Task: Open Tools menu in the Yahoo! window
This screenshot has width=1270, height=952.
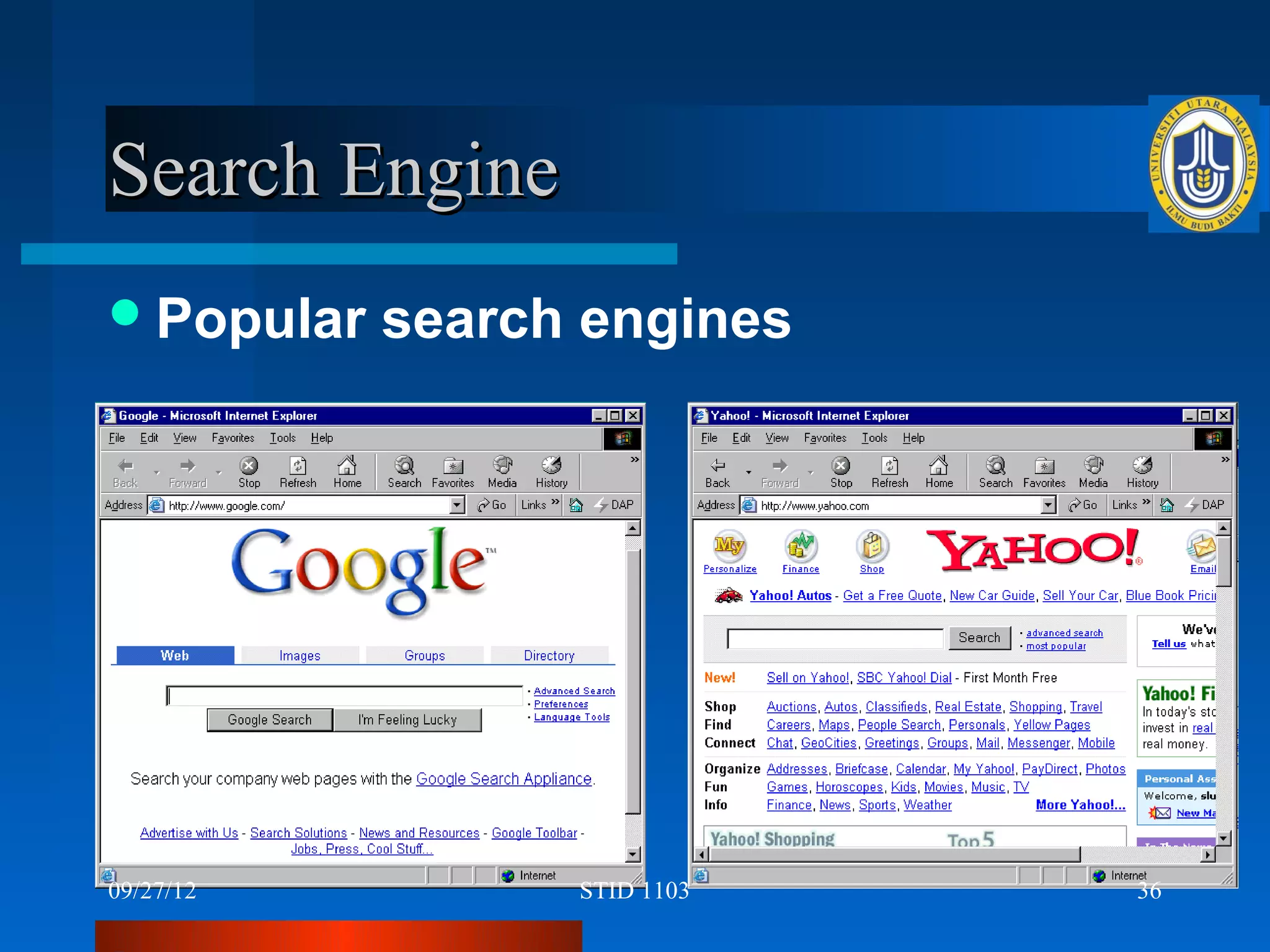Action: (x=874, y=438)
